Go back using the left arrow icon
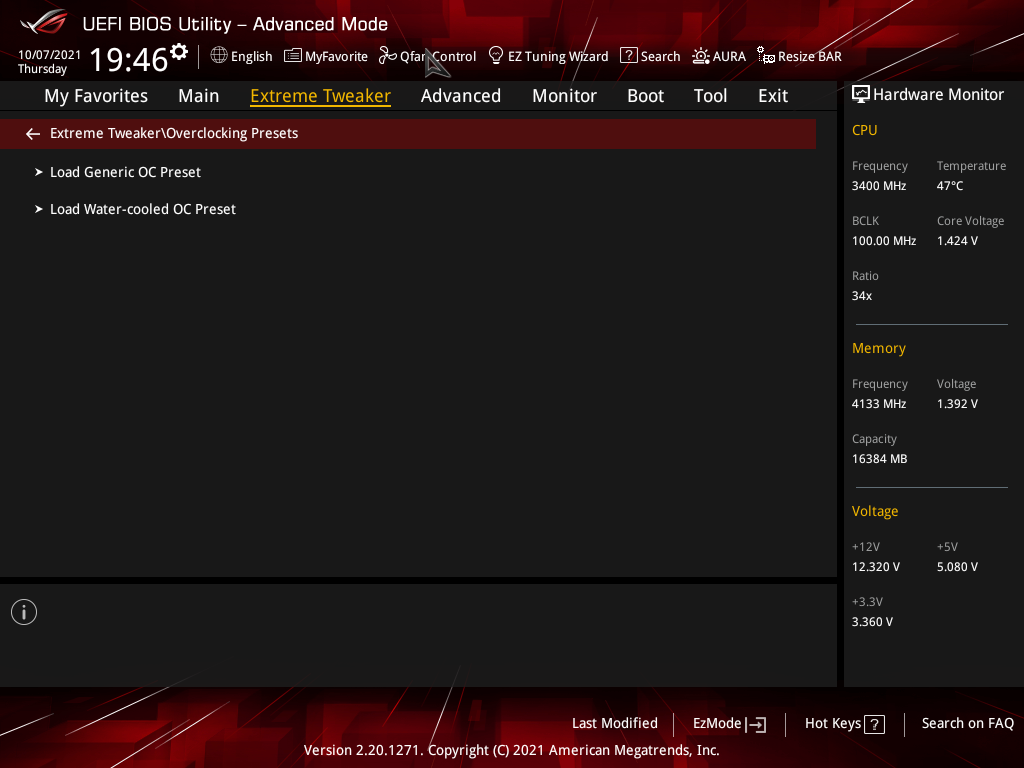 coord(33,134)
